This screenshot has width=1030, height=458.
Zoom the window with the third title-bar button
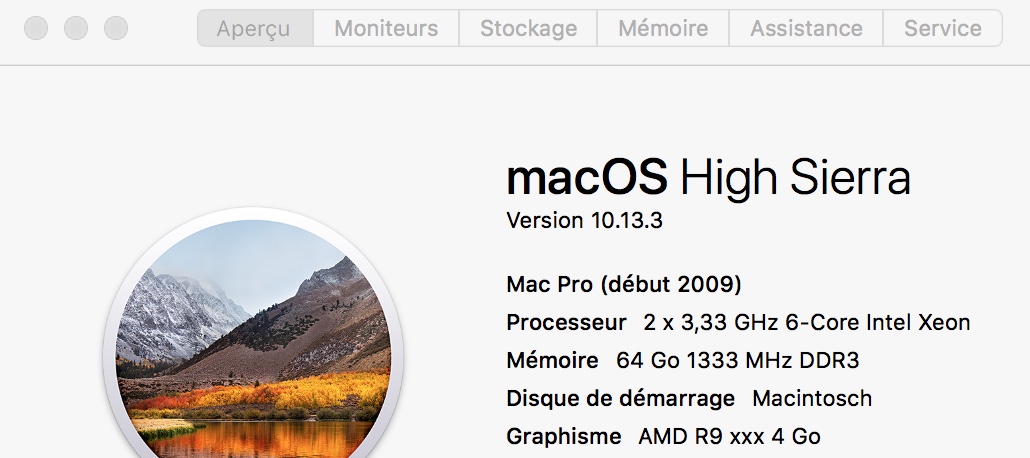[x=116, y=28]
